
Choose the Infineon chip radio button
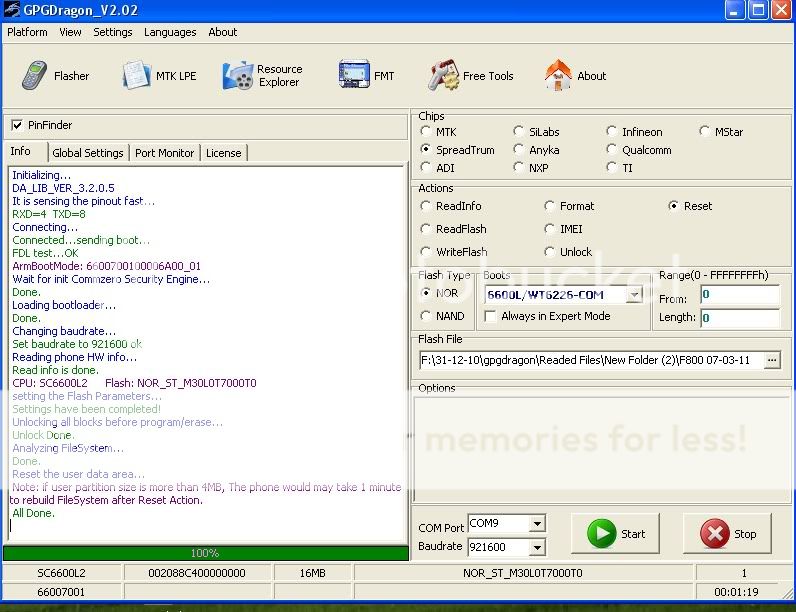(x=612, y=131)
